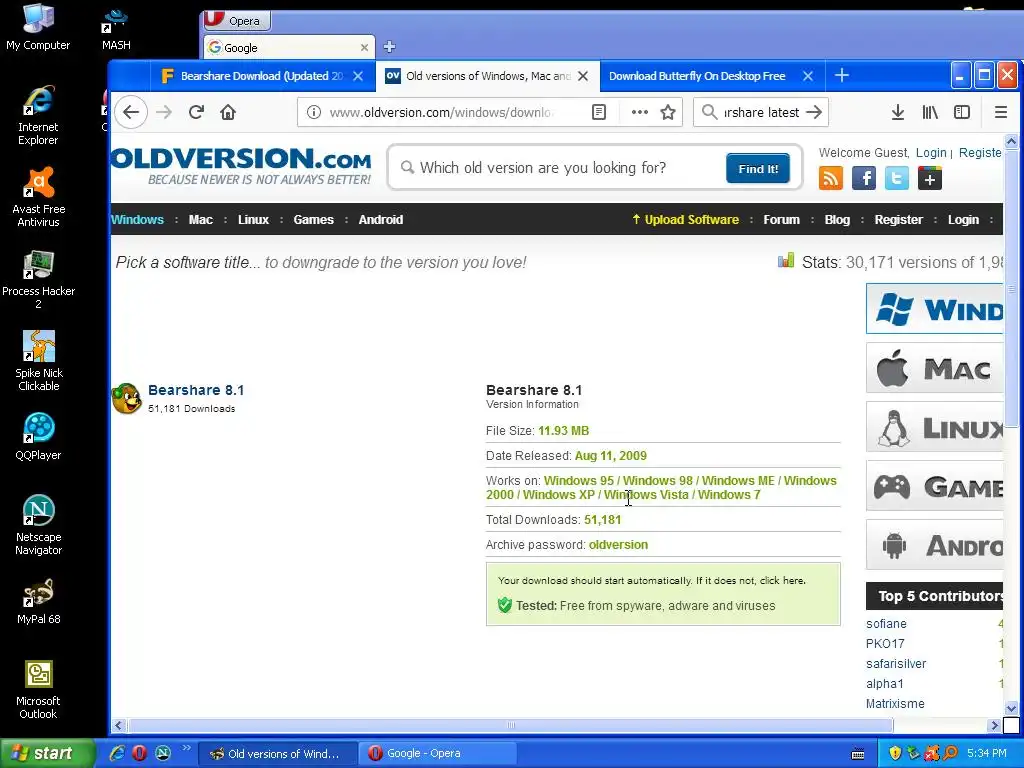Show site information icon in address bar
The height and width of the screenshot is (768, 1024).
point(313,112)
